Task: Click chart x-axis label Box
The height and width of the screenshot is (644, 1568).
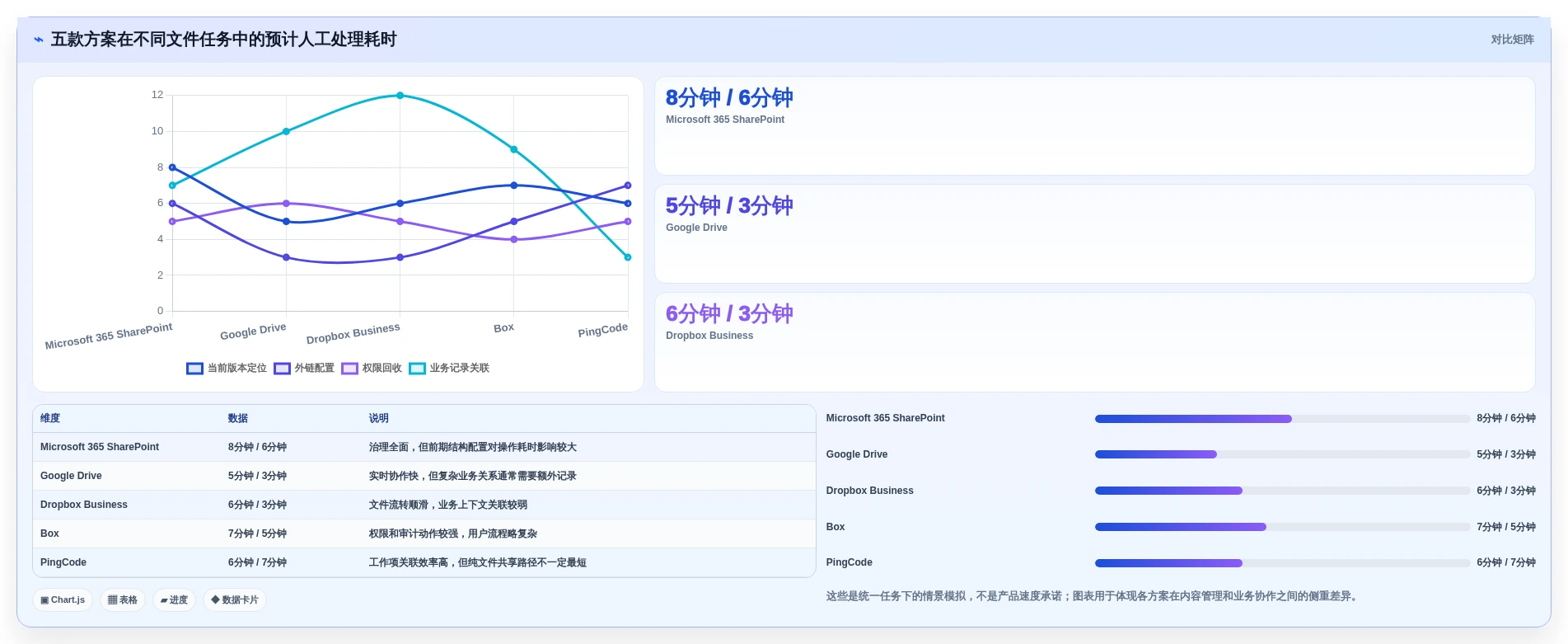Action: pyautogui.click(x=504, y=327)
